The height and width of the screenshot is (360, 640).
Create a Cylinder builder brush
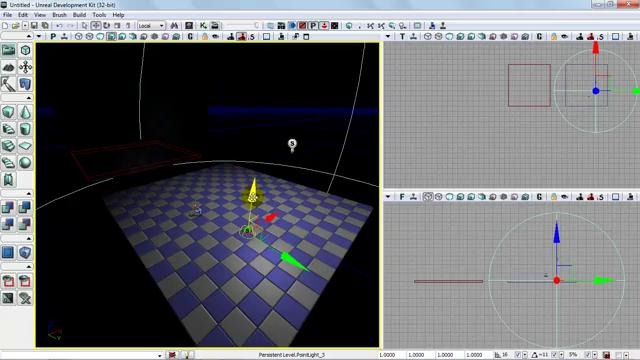pos(25,129)
